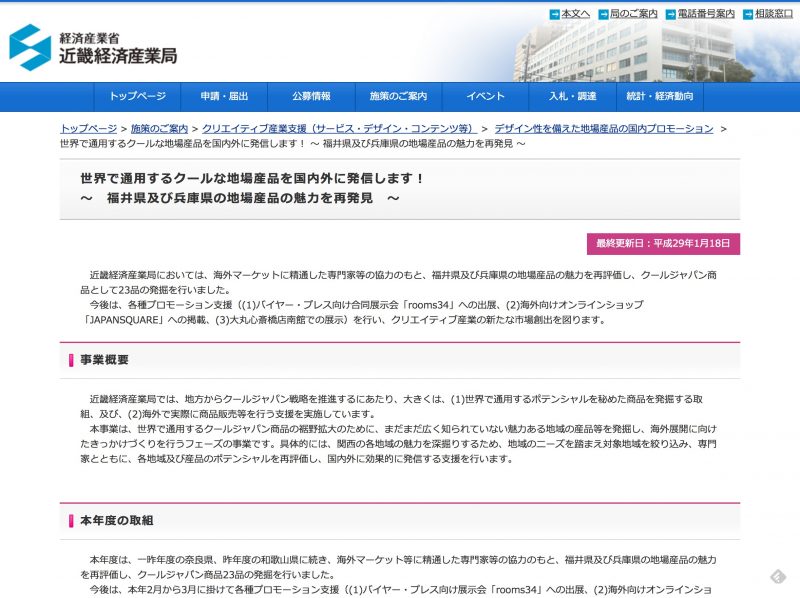Viewport: 800px width, 598px height.
Task: Click the 近畿経済産業局 site title text
Action: tap(118, 56)
